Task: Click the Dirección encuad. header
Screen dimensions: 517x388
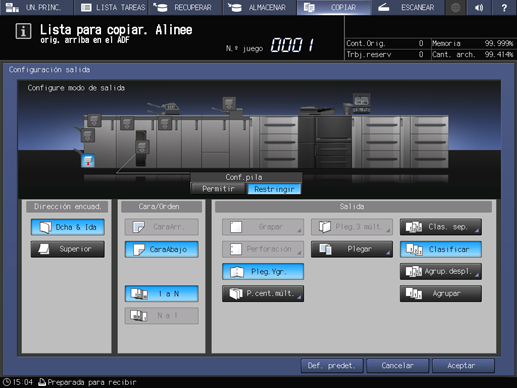Action: point(68,207)
